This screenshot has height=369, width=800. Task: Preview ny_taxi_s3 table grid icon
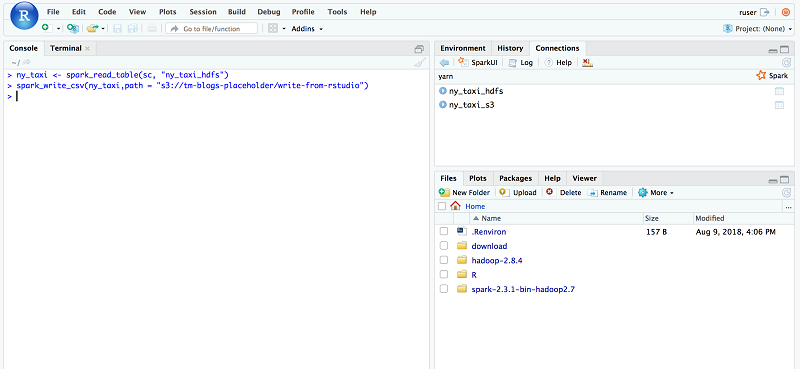[779, 105]
